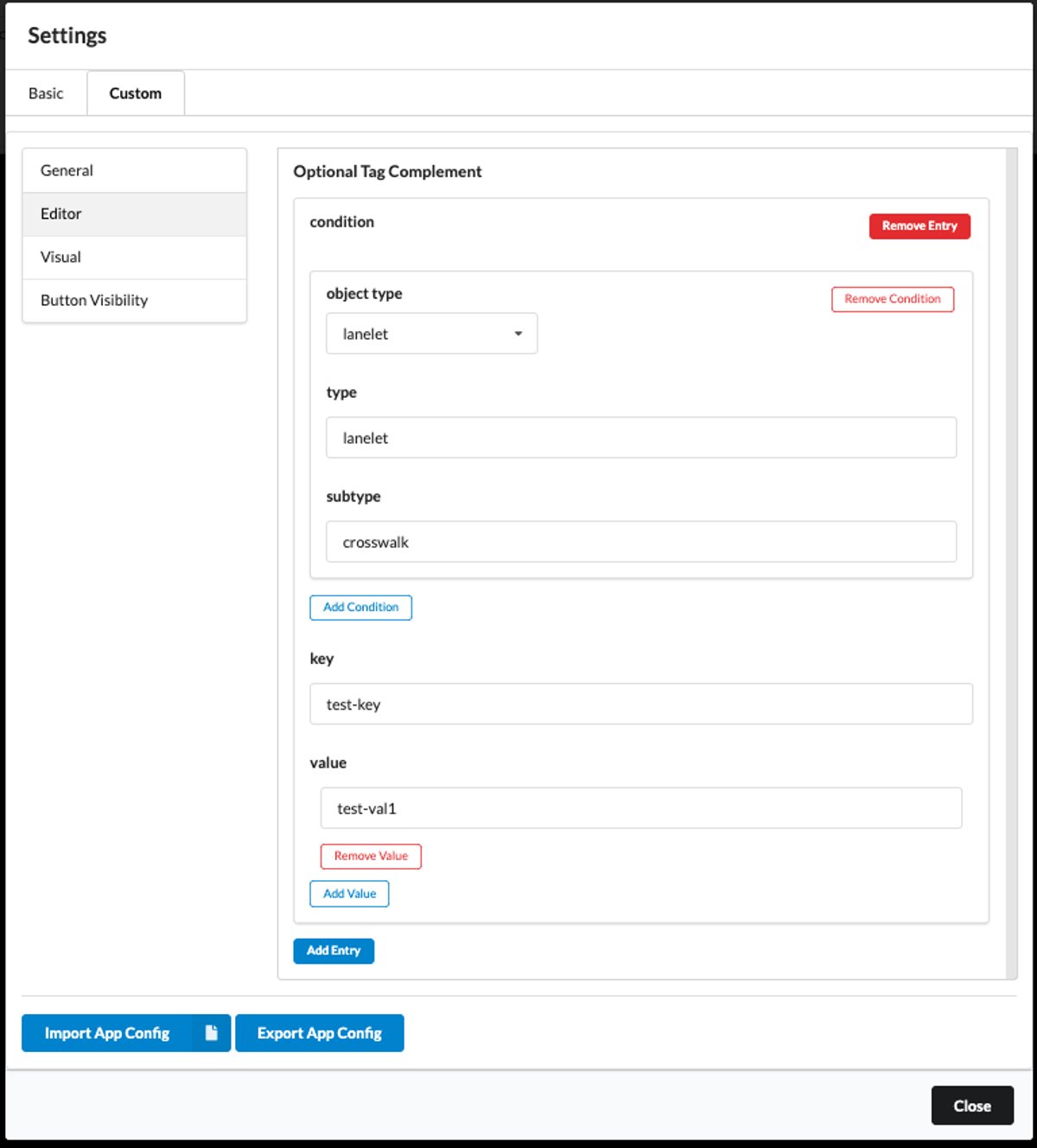Click the Remove Condition button

click(x=893, y=299)
